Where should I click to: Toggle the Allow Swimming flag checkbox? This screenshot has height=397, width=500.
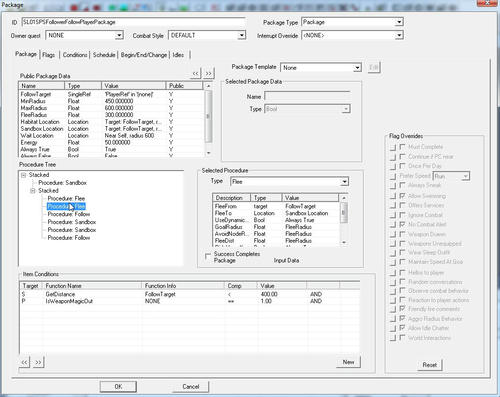coord(402,196)
